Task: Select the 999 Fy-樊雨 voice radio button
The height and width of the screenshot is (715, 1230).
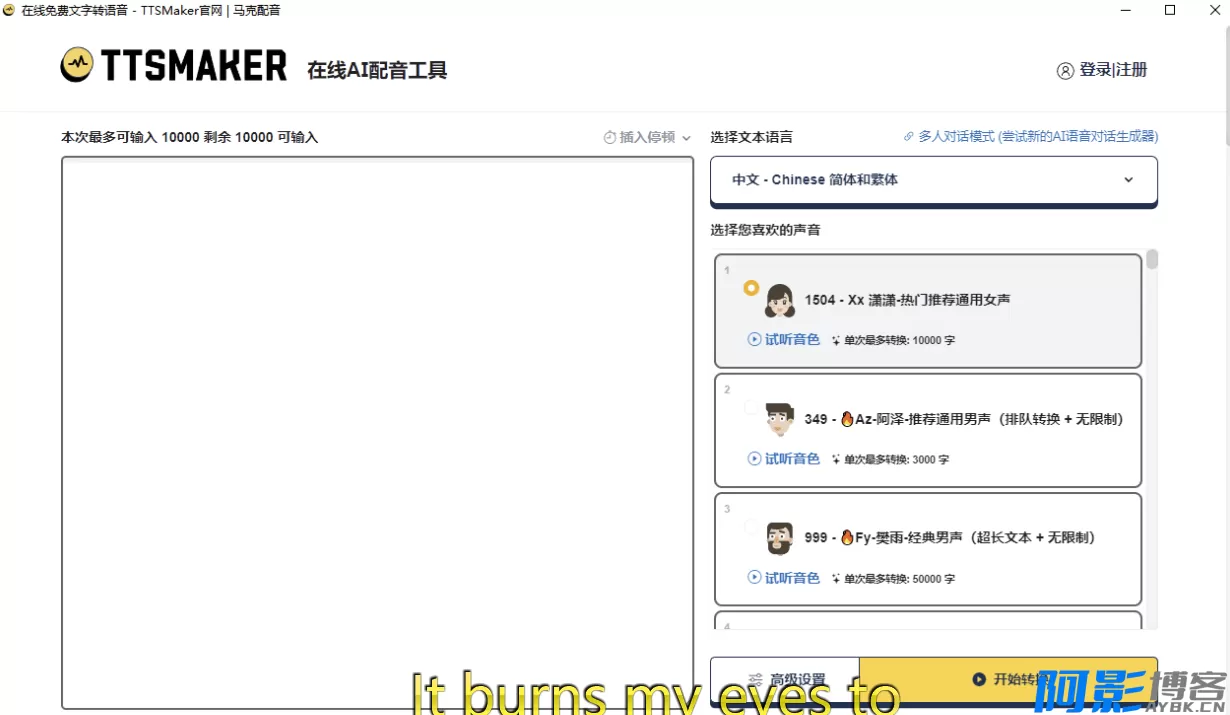Action: [751, 526]
